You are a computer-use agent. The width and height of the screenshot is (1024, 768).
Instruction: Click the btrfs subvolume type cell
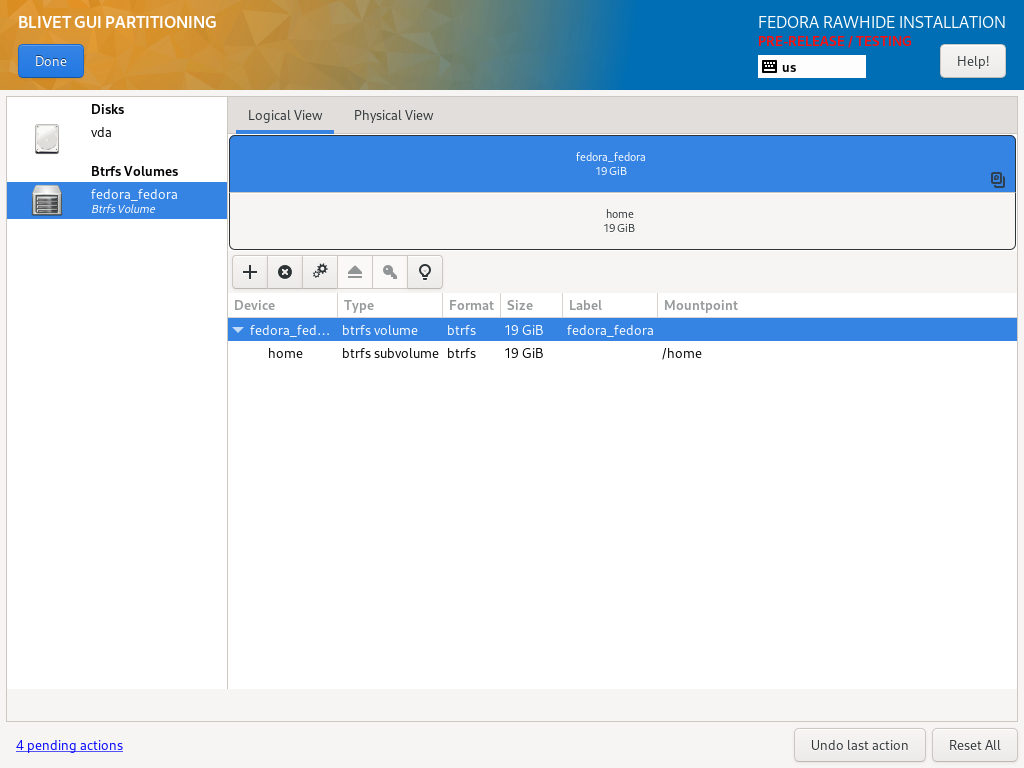coord(391,353)
